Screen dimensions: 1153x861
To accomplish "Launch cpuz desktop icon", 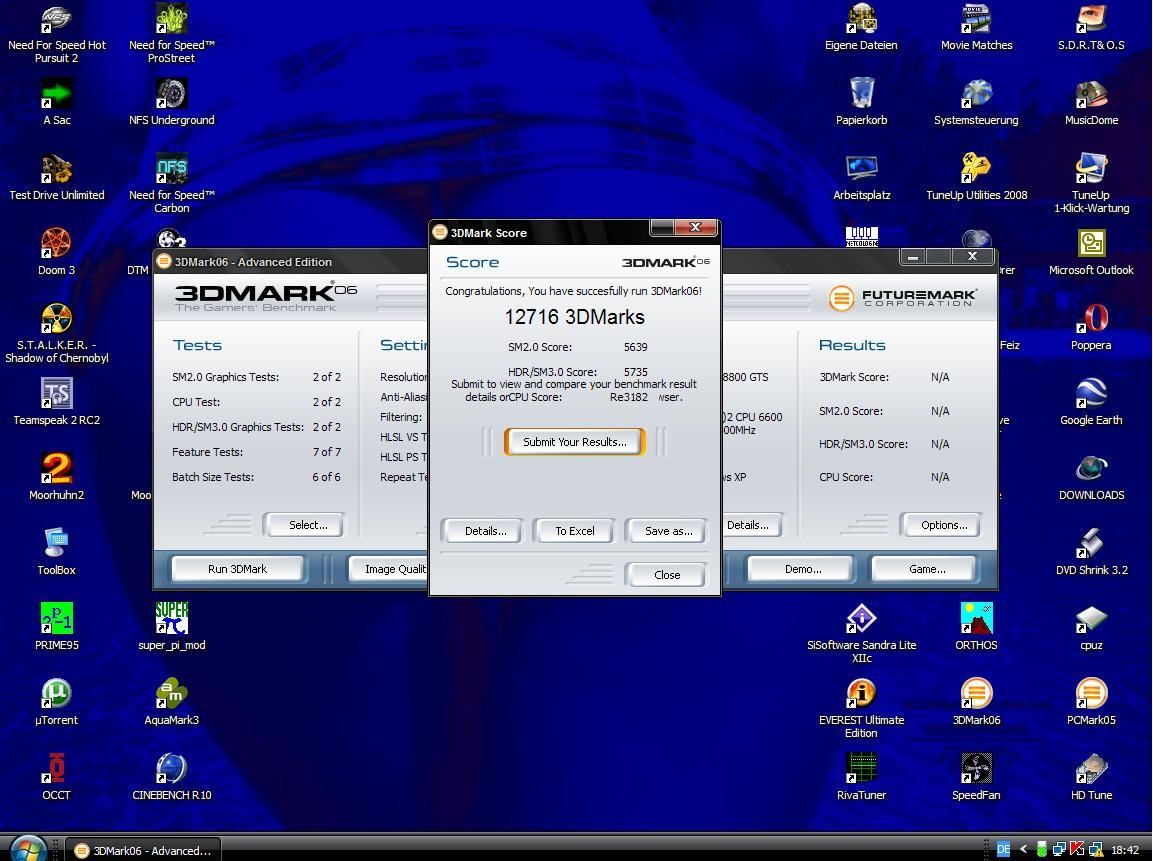I will coord(1091,626).
